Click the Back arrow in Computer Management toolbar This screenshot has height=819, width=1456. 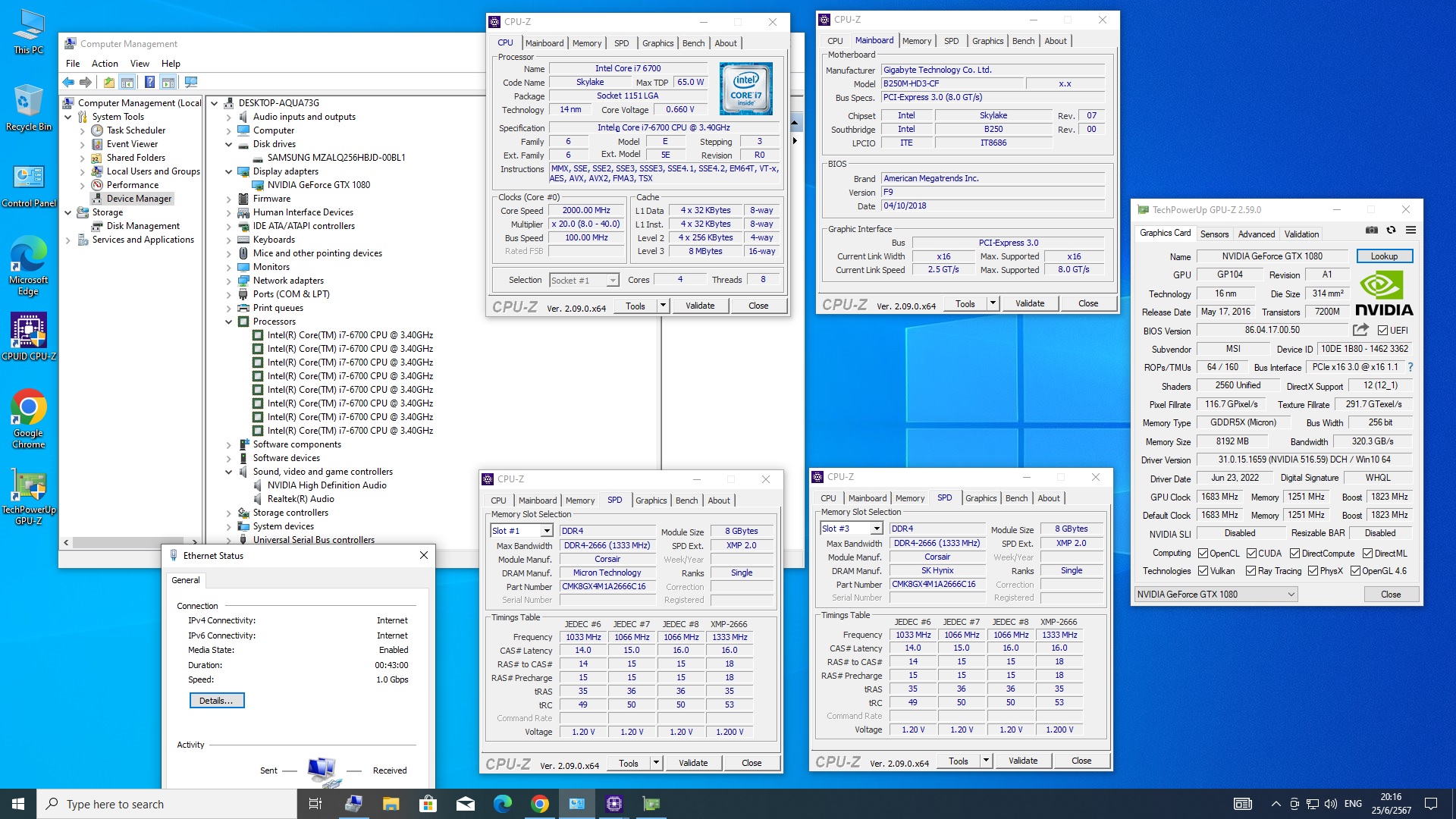pos(69,82)
